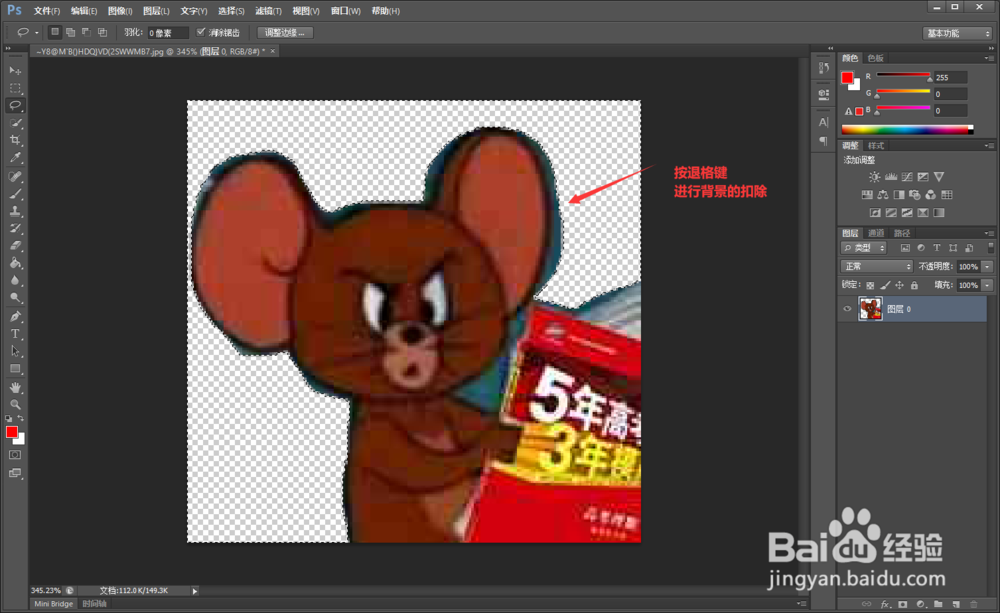
Task: Switch to 通道 channels tab
Action: [876, 233]
